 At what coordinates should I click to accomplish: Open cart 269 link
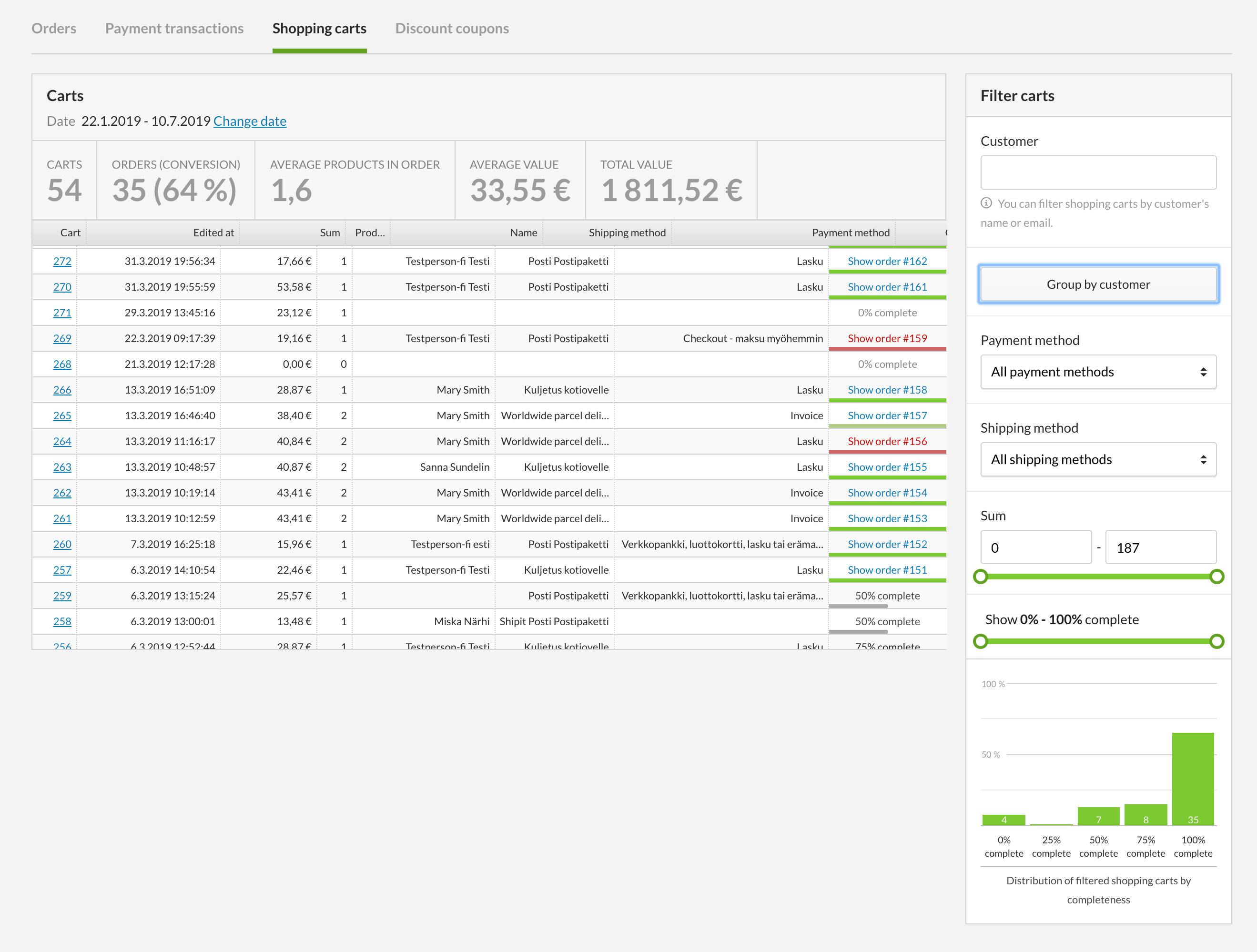tap(62, 338)
